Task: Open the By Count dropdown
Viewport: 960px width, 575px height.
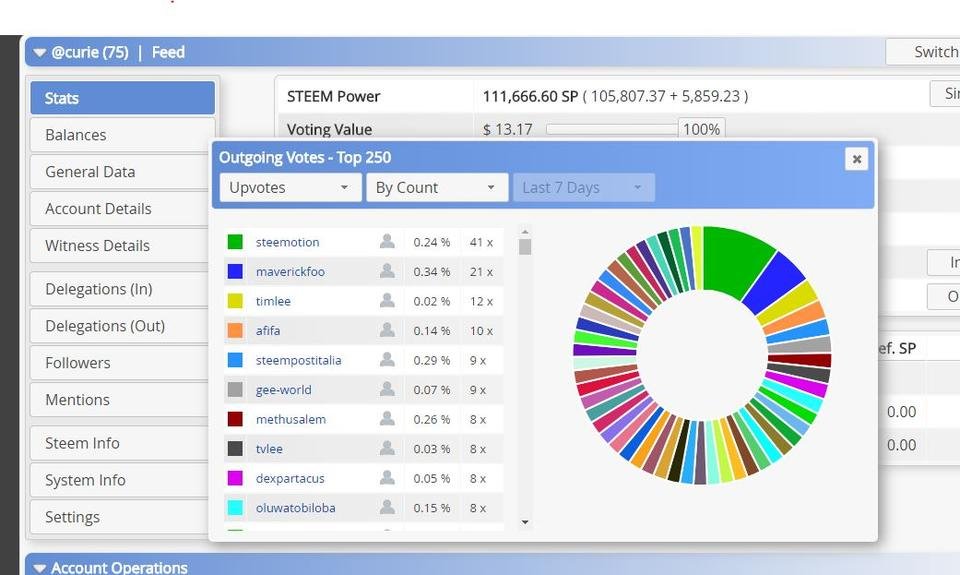Action: [437, 187]
